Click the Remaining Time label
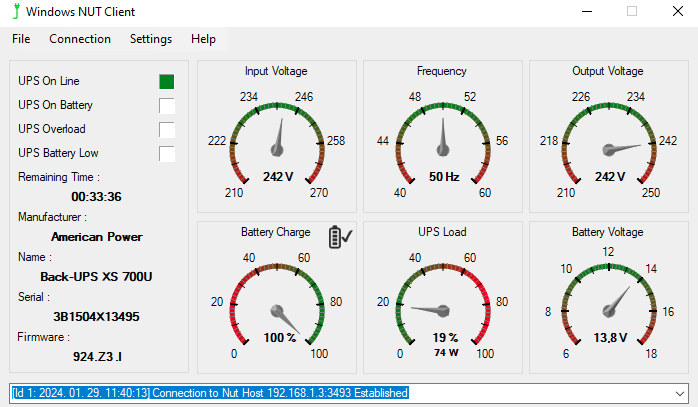This screenshot has height=407, width=698. (x=59, y=177)
